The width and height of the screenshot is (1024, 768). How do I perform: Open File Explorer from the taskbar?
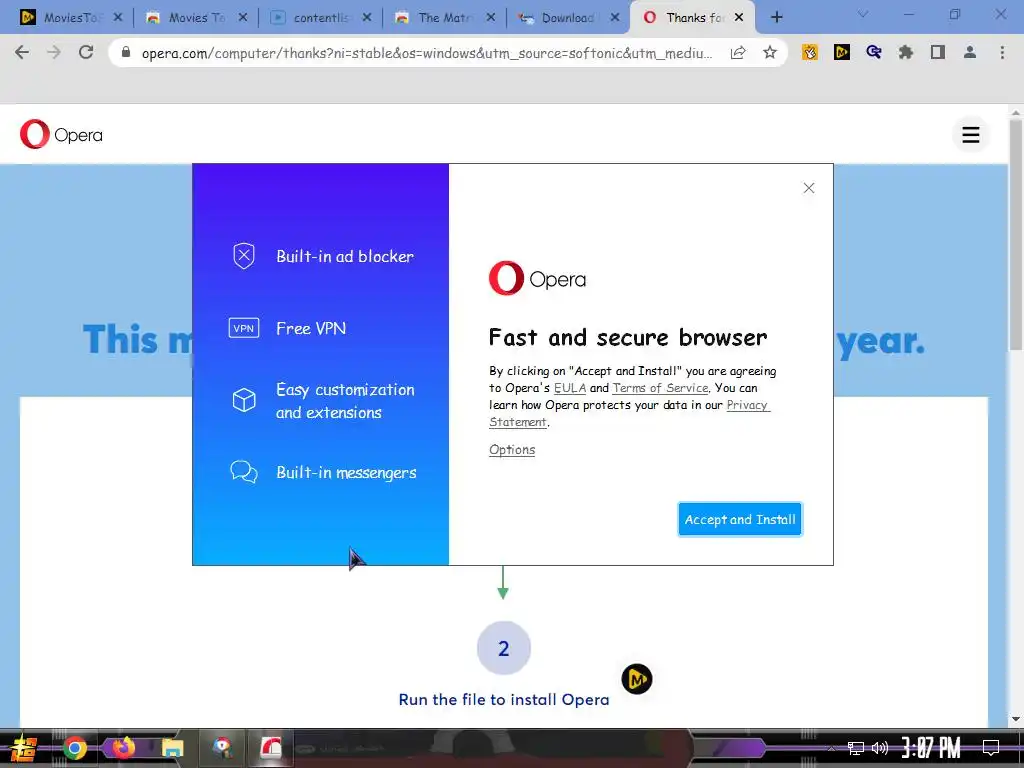[x=172, y=748]
